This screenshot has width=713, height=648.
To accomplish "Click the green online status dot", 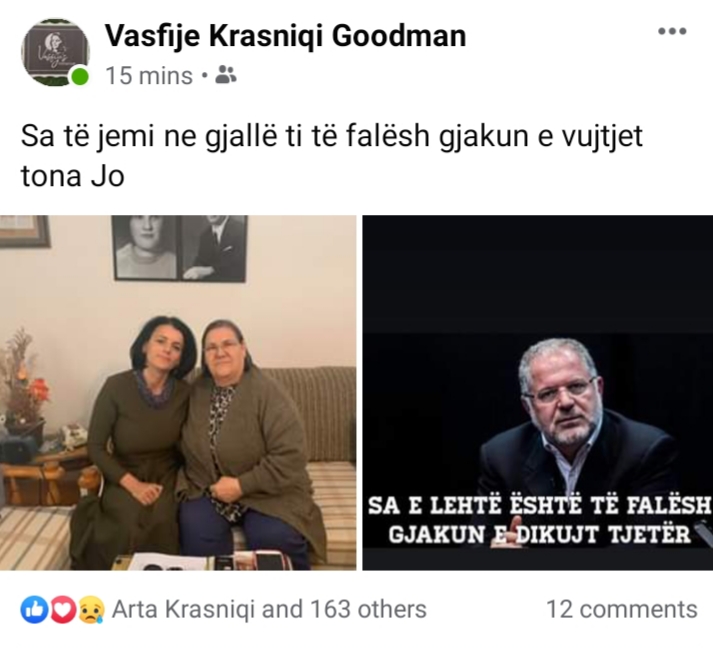I will (x=80, y=75).
